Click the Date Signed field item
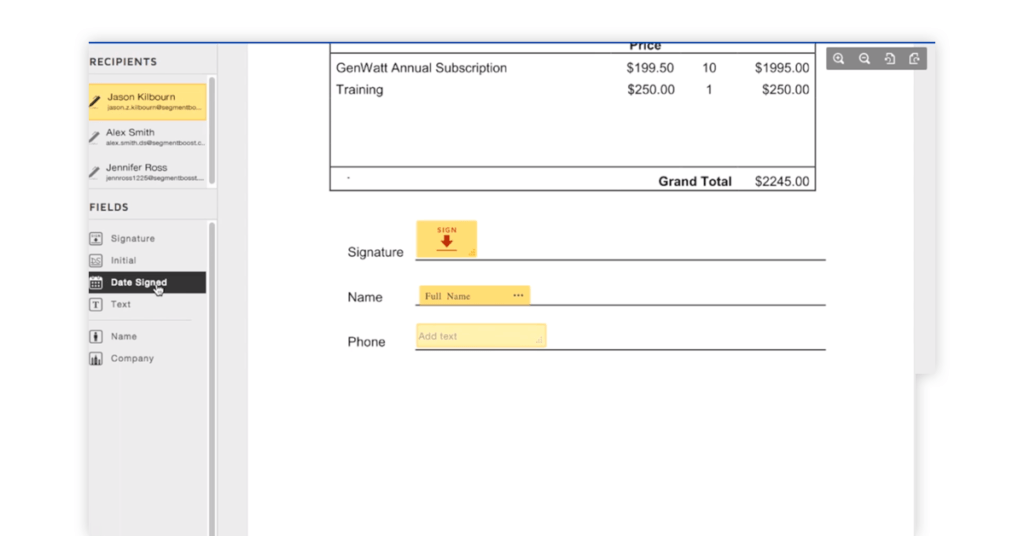Image resolution: width=1024 pixels, height=536 pixels. [x=147, y=282]
